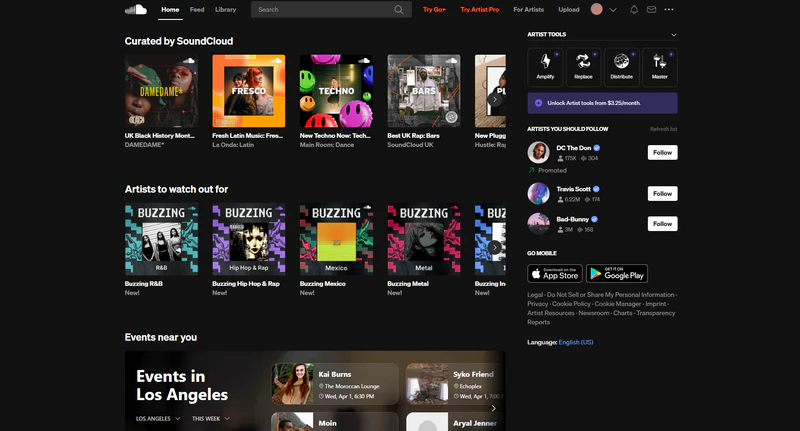Click Refresh list link
The width and height of the screenshot is (800, 431).
[663, 129]
